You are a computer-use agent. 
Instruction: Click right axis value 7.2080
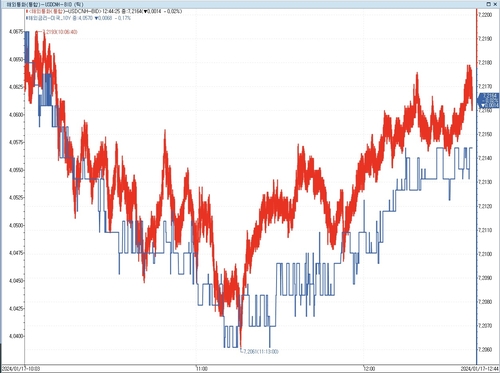tap(485, 302)
